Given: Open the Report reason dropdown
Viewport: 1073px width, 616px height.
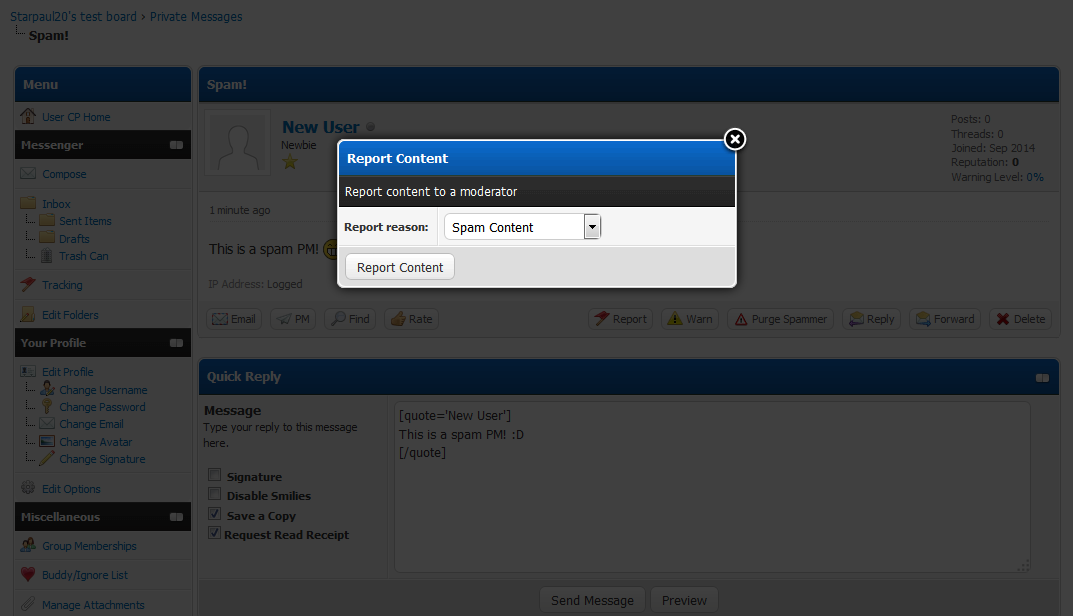Looking at the screenshot, I should point(522,227).
